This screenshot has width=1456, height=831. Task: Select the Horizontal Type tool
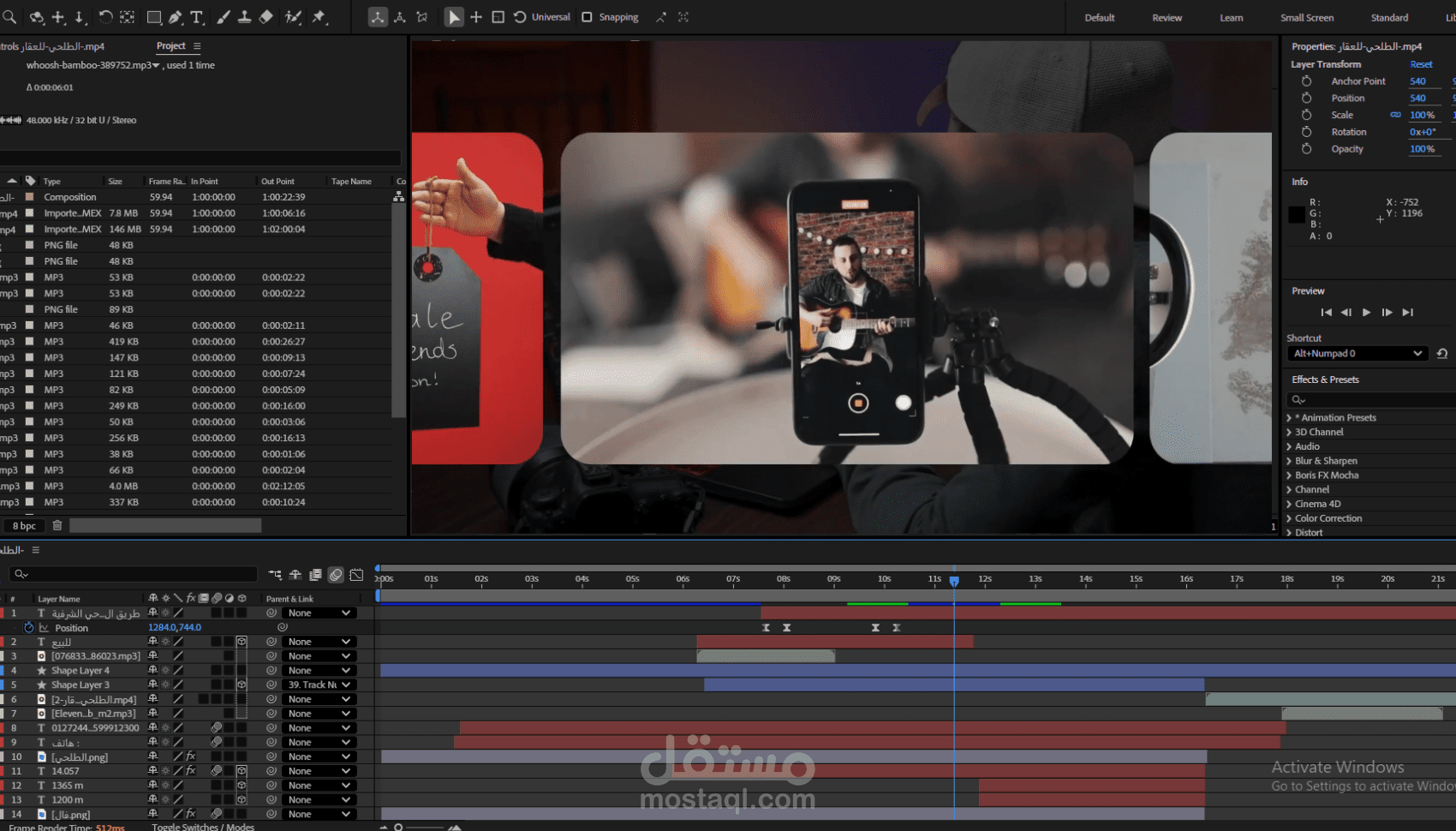pyautogui.click(x=197, y=17)
